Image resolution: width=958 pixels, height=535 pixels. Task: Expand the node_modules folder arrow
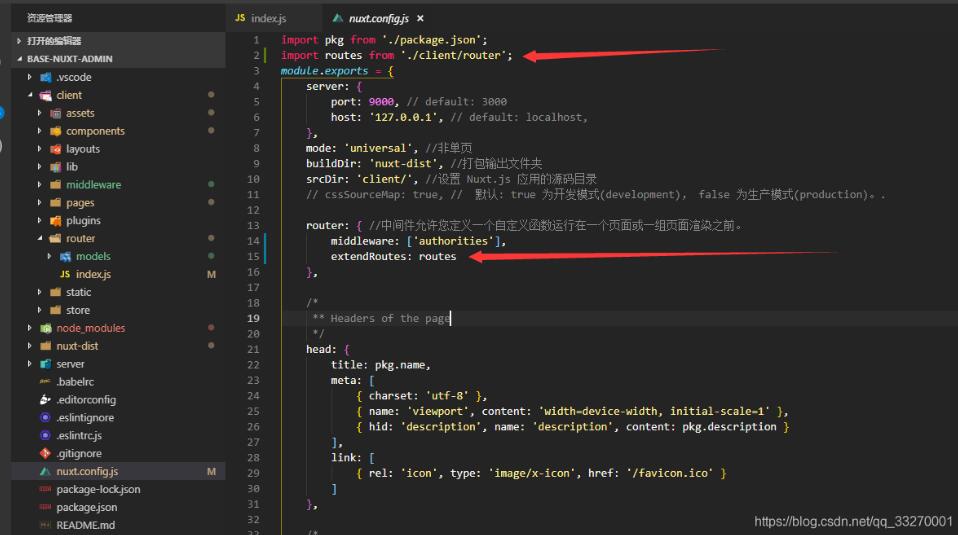coord(29,328)
